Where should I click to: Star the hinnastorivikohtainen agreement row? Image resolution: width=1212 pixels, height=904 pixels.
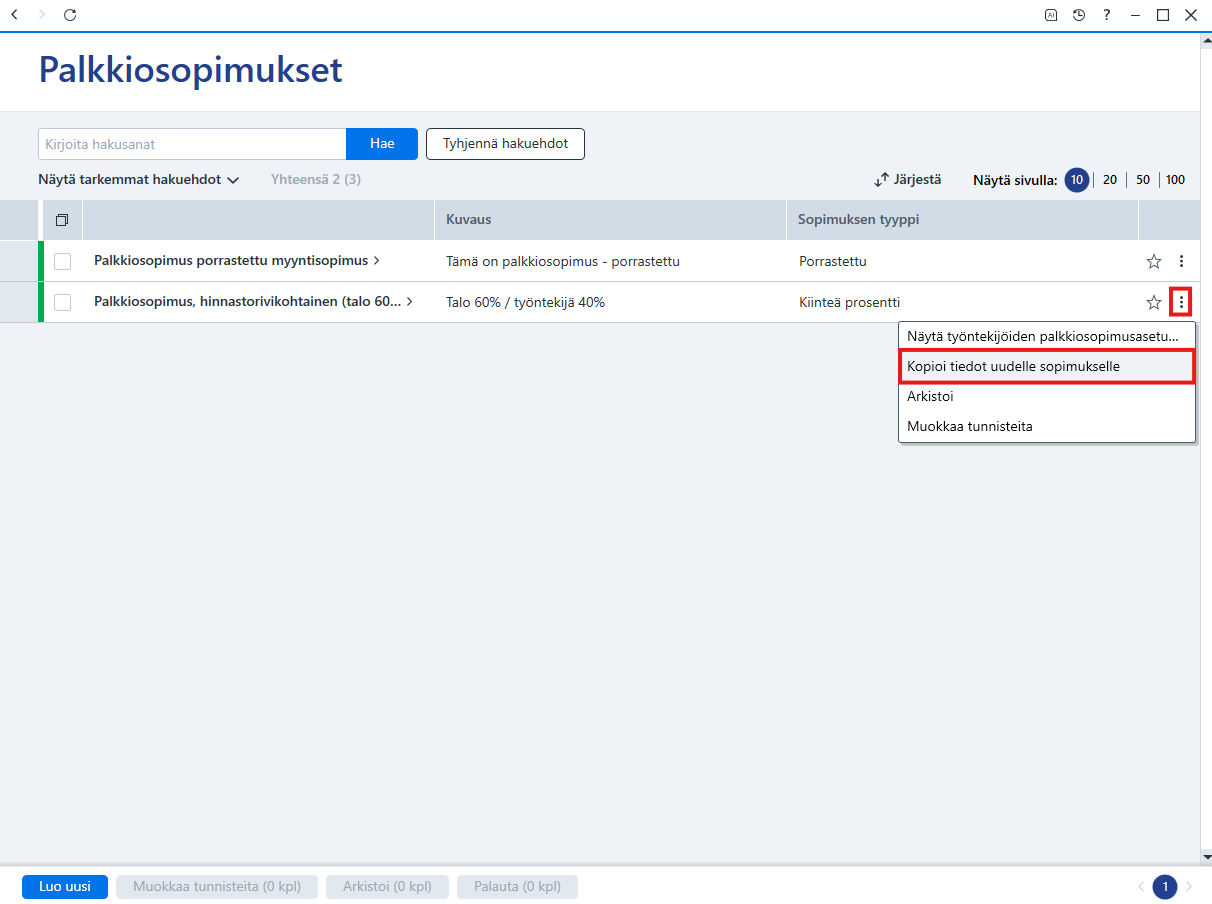tap(1154, 302)
